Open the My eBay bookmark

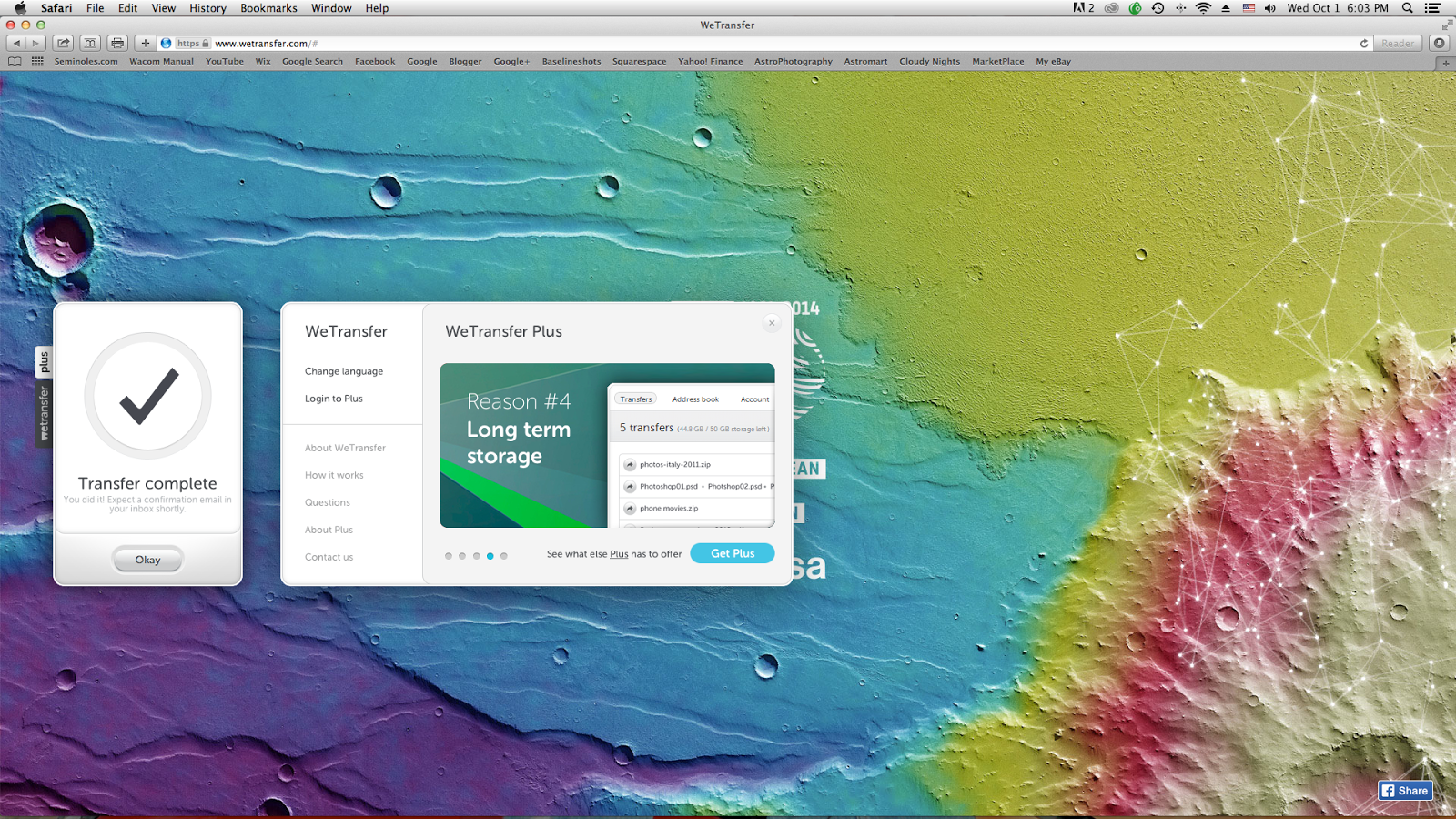1053,61
